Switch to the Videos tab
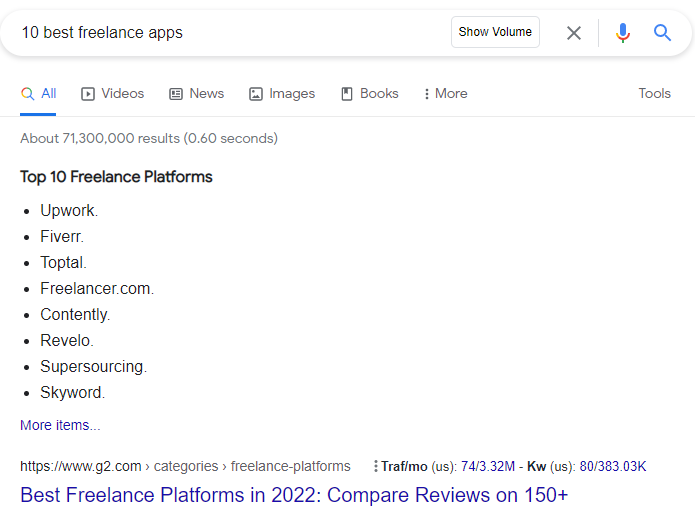Image resolution: width=695 pixels, height=507 pixels. [113, 94]
